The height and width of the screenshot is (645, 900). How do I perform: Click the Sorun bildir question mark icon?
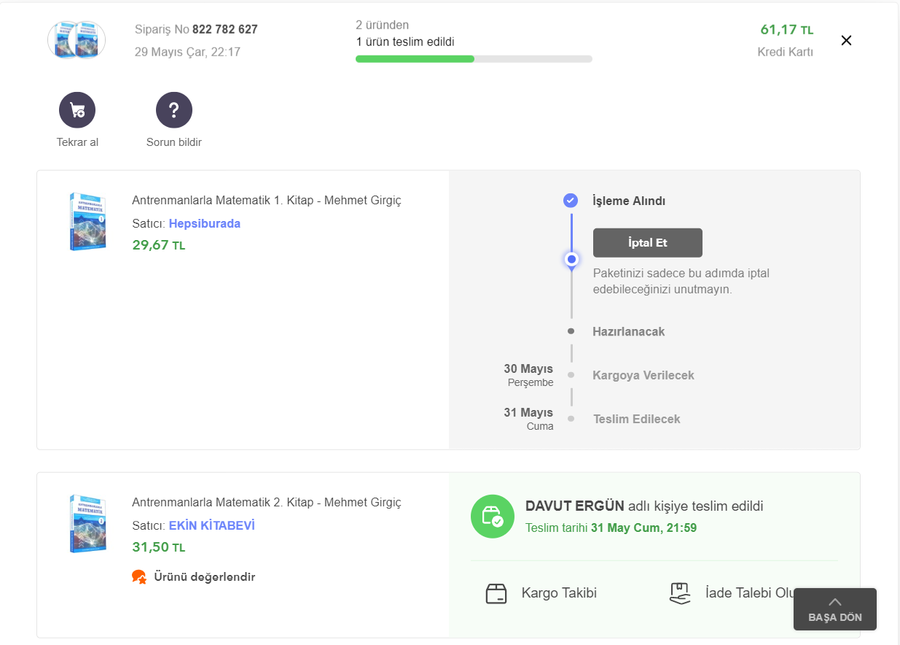tap(174, 110)
